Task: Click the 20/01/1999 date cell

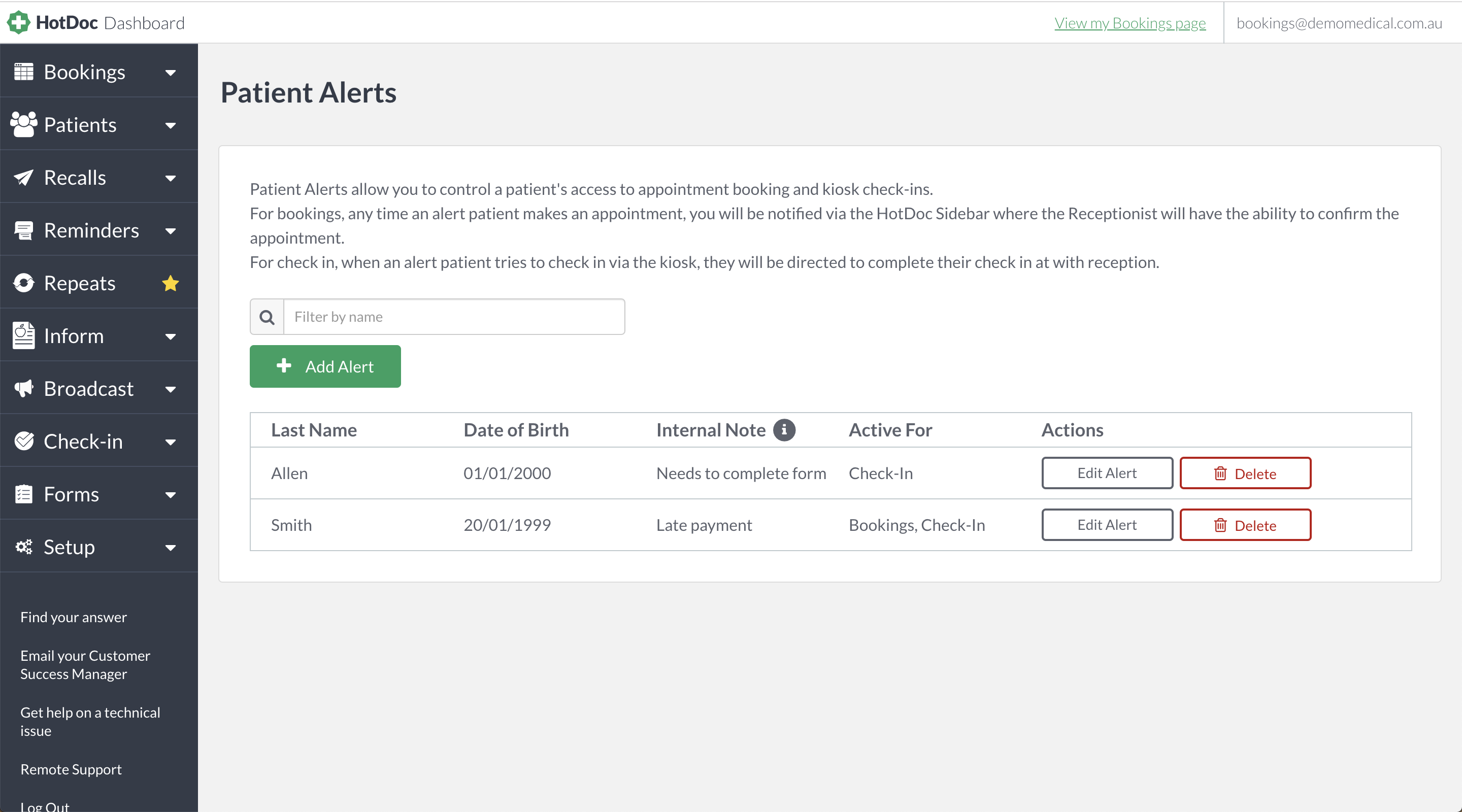Action: 507,525
